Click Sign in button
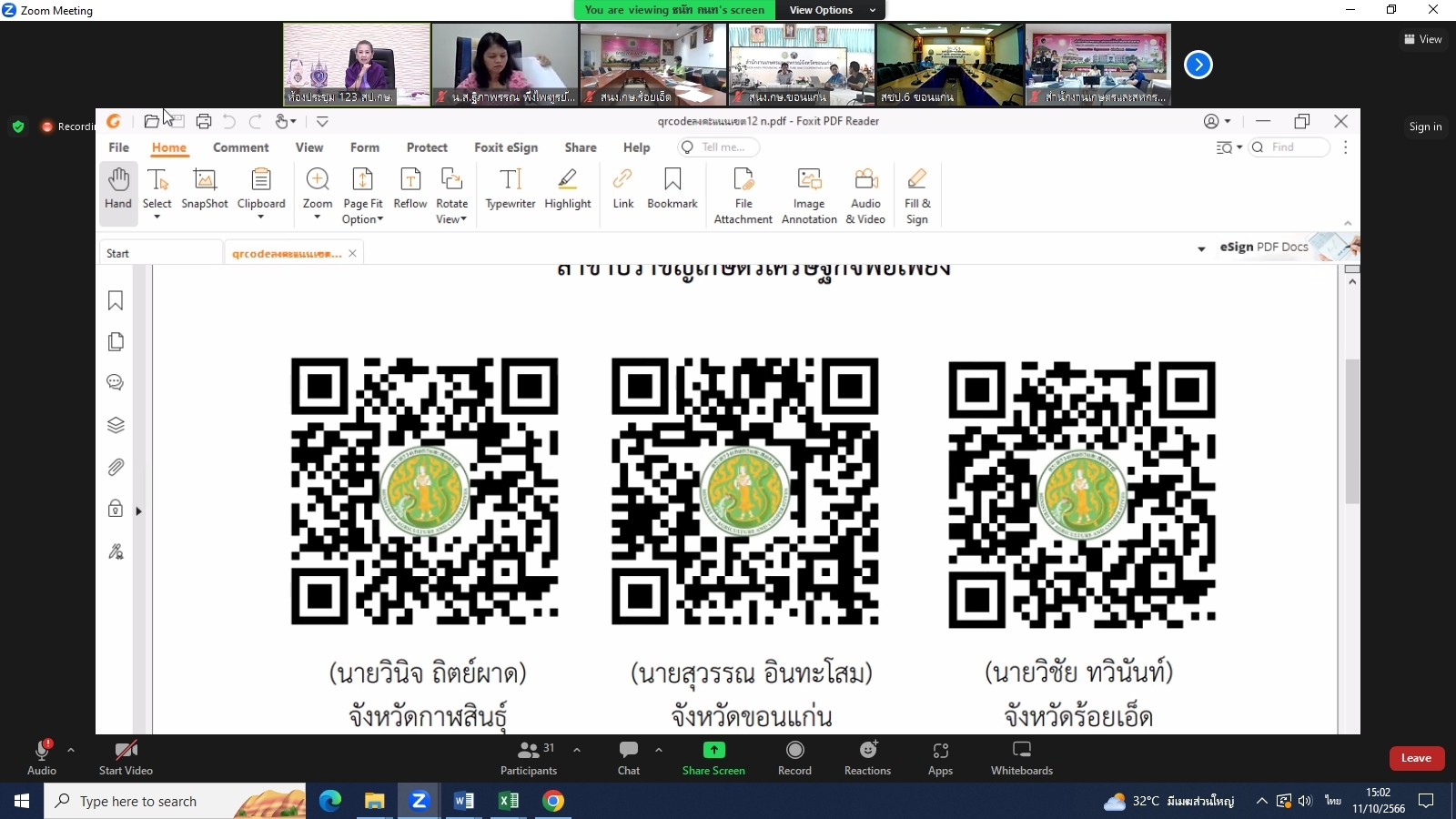1456x819 pixels. coord(1425,126)
